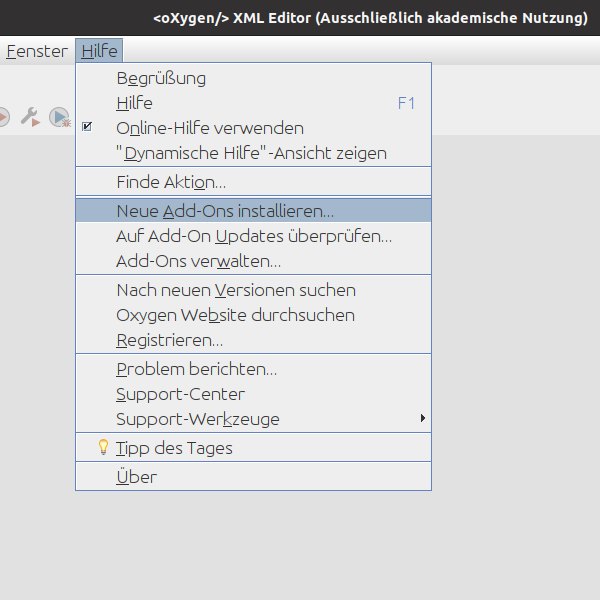The image size is (600, 600).
Task: Click the lightbulb icon beside Tipp des Tages
Action: [102, 448]
